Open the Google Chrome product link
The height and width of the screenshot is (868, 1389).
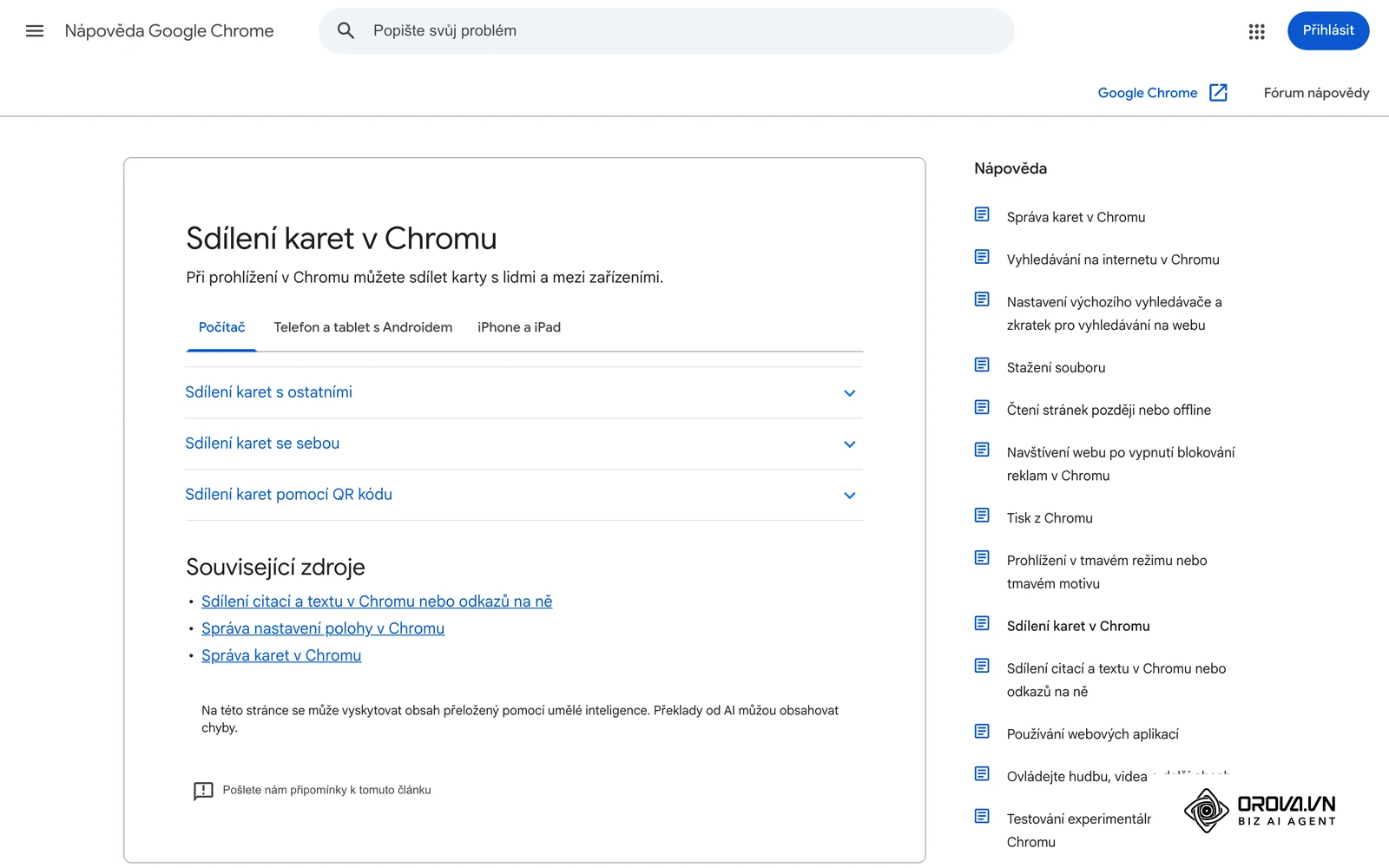click(x=1147, y=93)
